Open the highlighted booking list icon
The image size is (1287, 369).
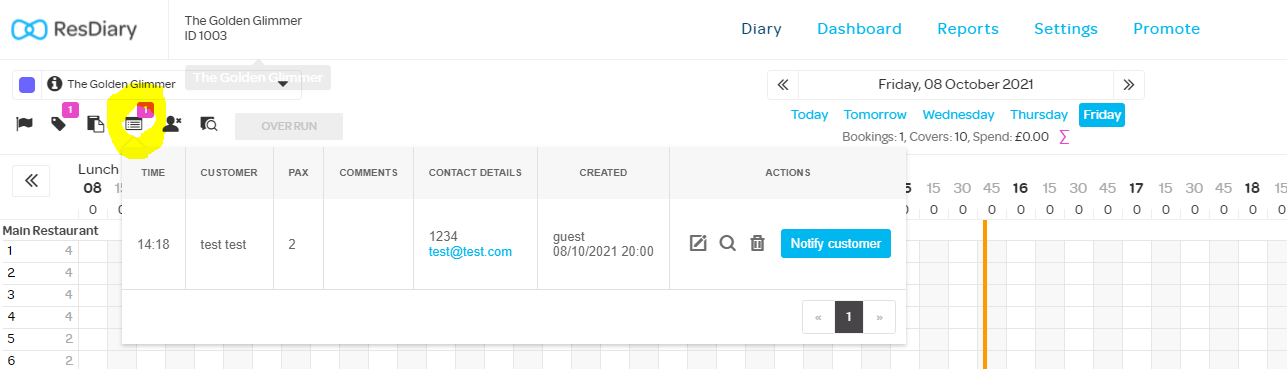pos(133,124)
